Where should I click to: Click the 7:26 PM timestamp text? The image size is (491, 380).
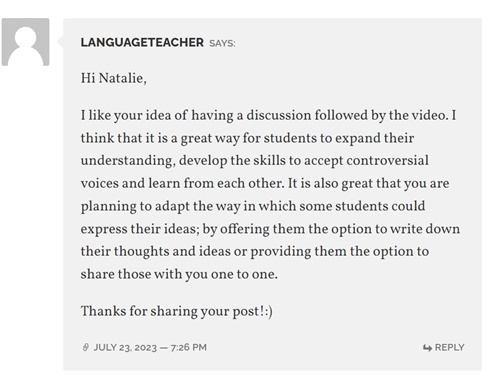(x=189, y=347)
